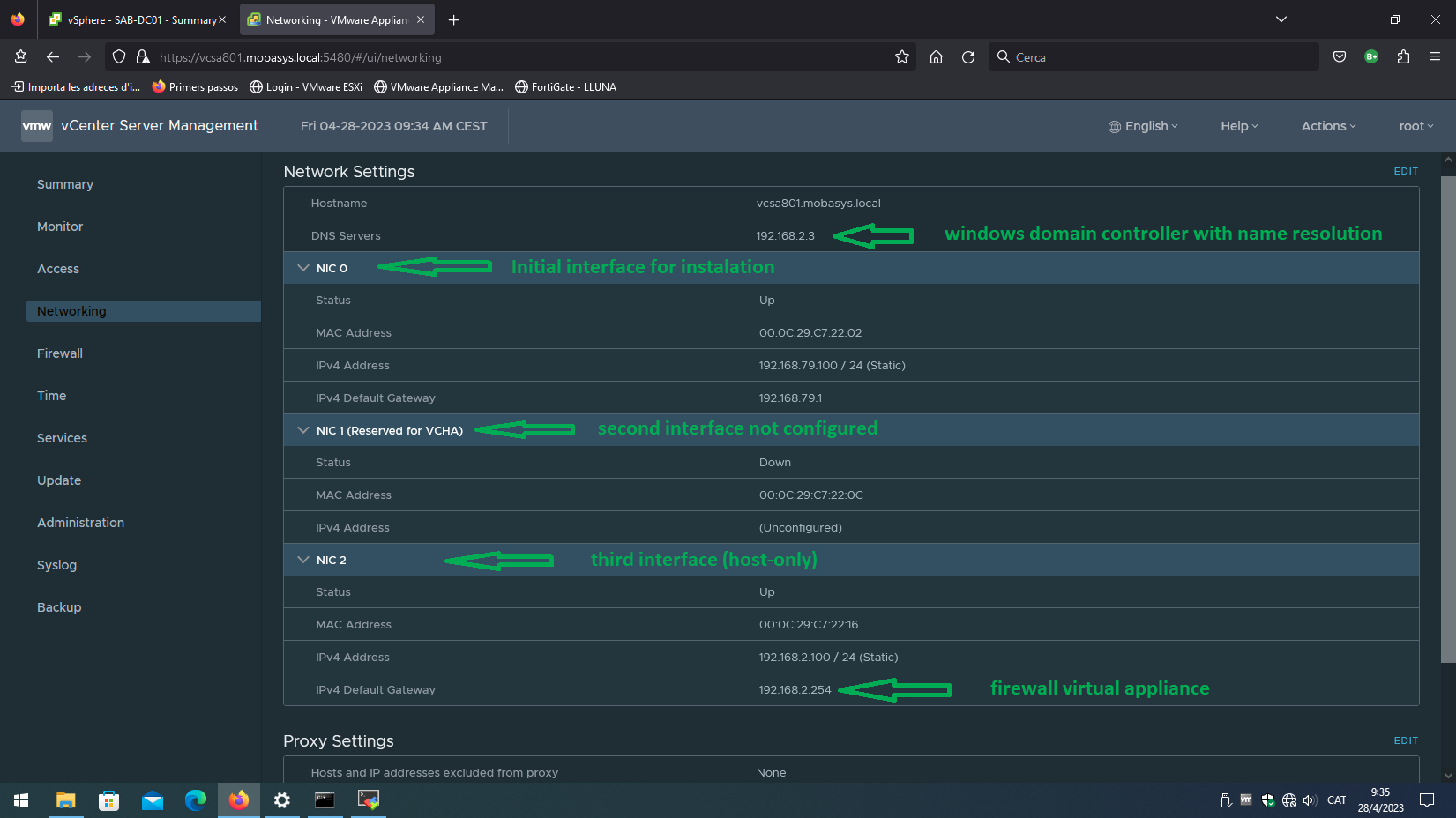Viewport: 1456px width, 818px height.
Task: Open the root user menu
Action: [1416, 126]
